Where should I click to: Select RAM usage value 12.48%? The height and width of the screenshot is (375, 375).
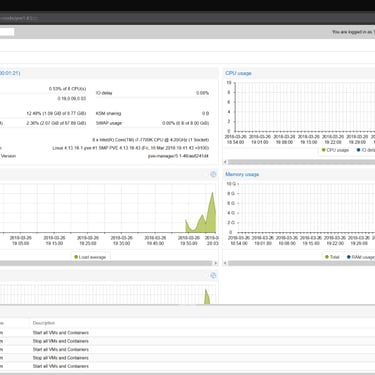click(x=56, y=113)
